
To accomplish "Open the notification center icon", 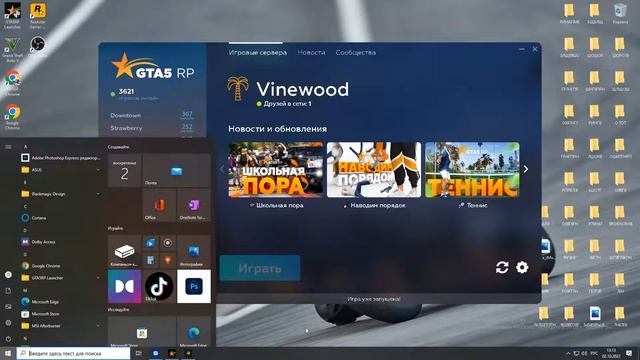I will (x=629, y=353).
